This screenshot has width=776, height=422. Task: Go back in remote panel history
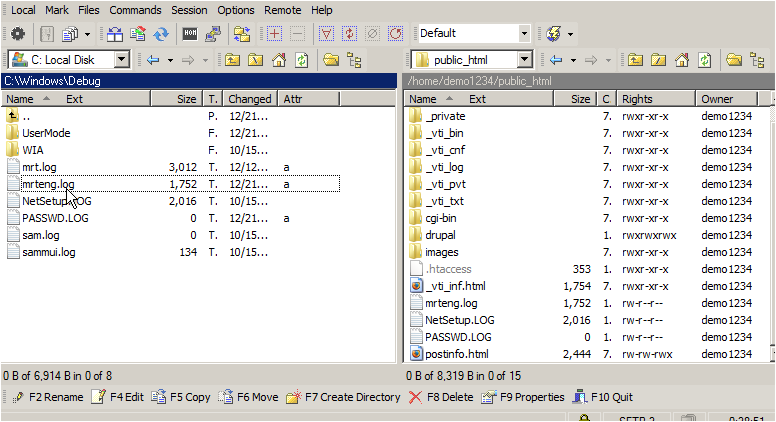pos(556,60)
